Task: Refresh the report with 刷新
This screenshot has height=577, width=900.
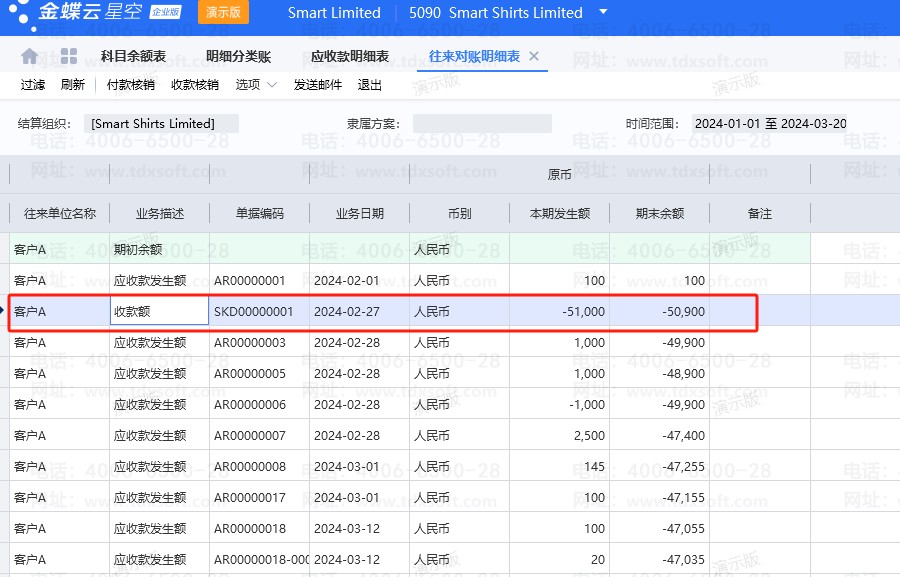Action: click(x=73, y=85)
